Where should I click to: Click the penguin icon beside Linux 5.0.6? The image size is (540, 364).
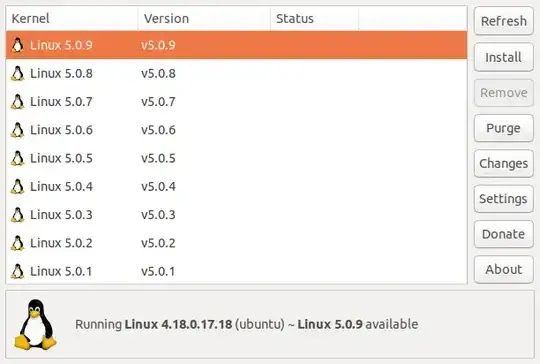coord(18,130)
